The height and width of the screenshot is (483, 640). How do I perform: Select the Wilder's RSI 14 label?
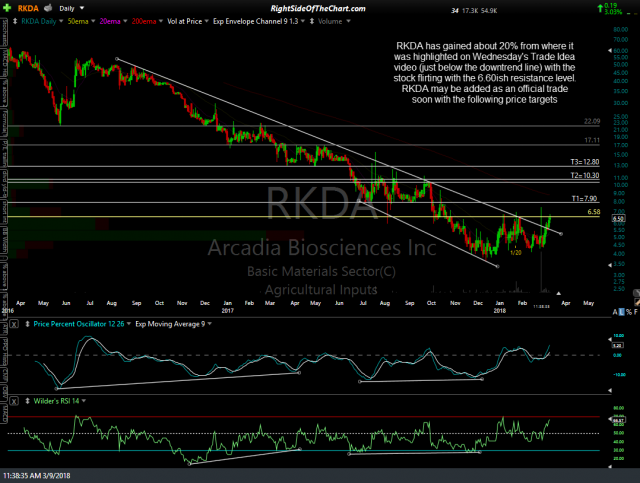pos(56,401)
